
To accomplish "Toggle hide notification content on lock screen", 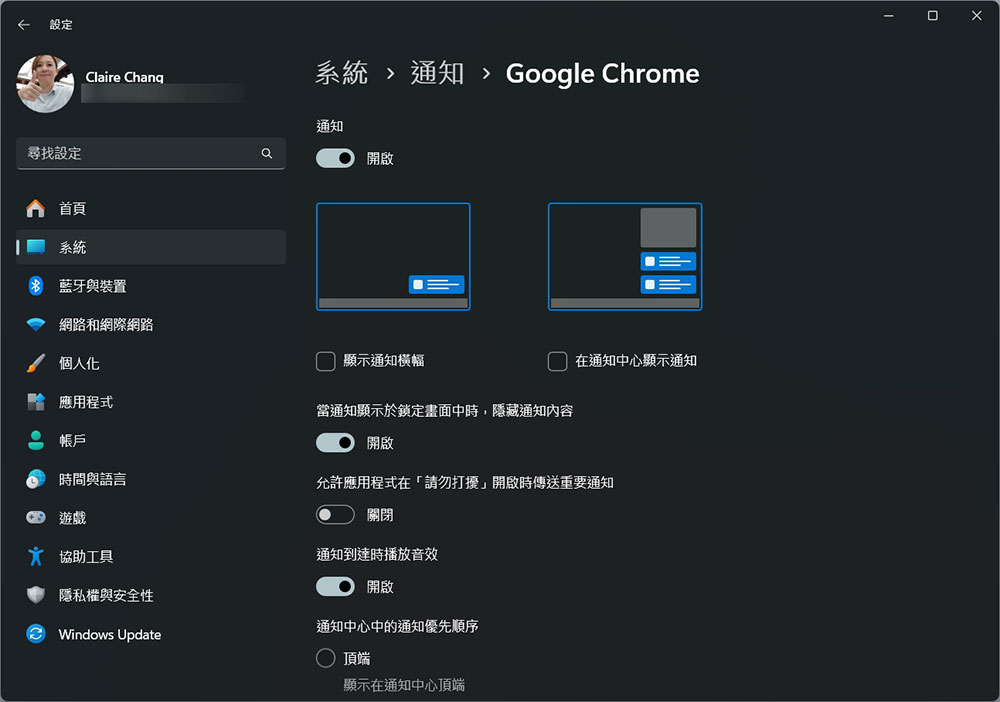I will (x=335, y=442).
